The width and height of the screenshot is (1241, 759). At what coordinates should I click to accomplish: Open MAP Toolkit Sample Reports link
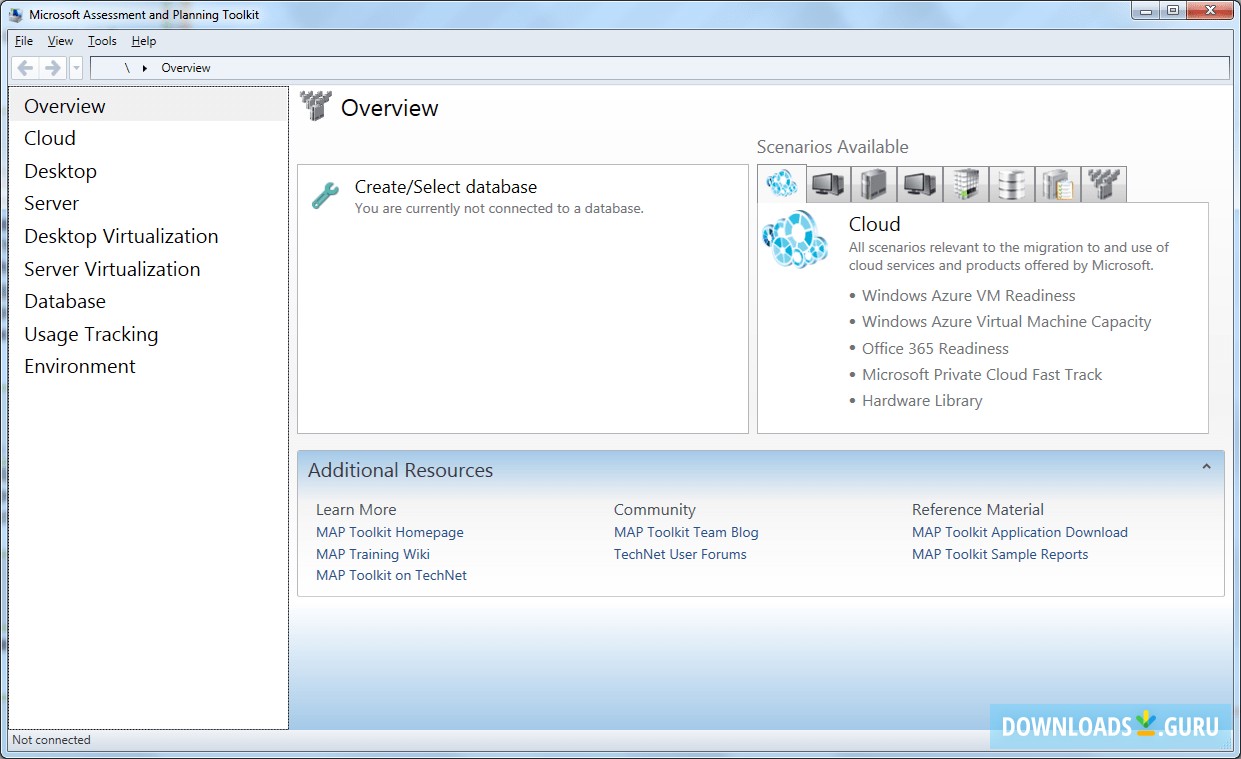[x=1000, y=554]
